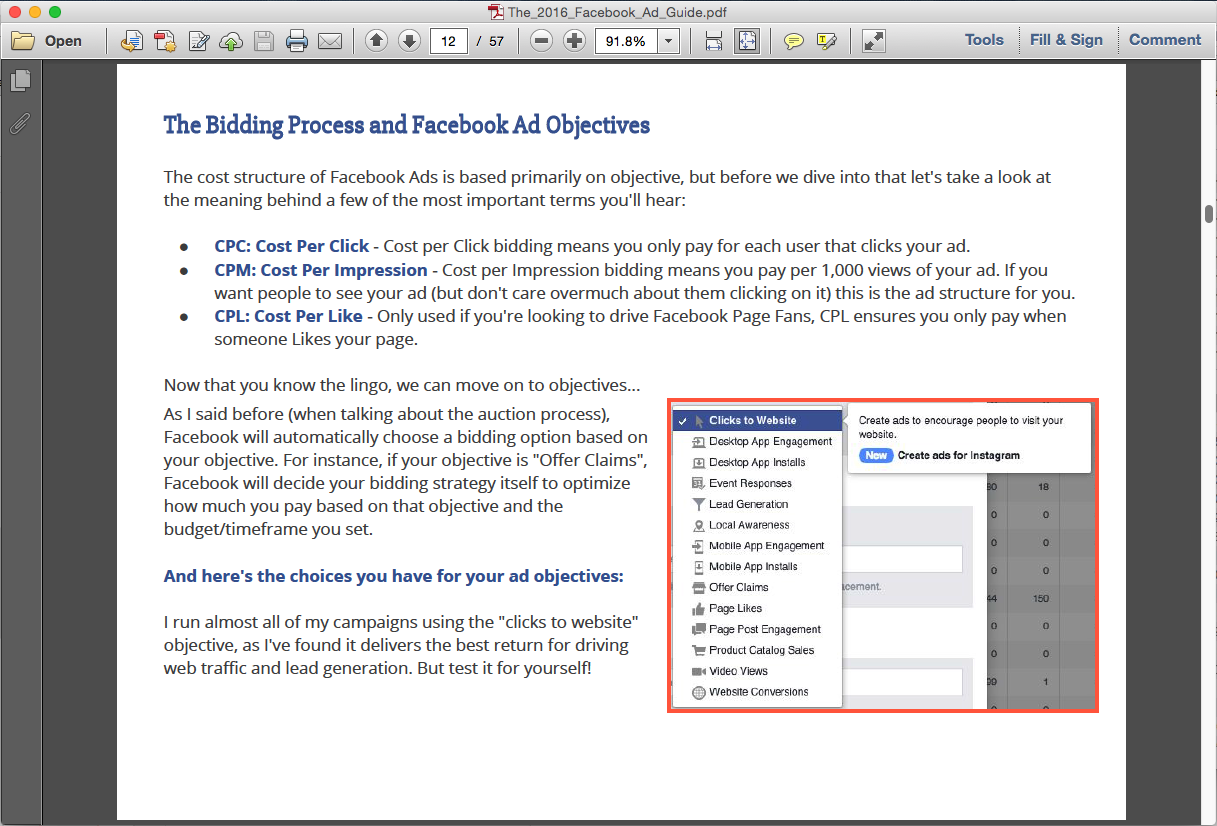The width and height of the screenshot is (1217, 826).
Task: Open the Comment pane
Action: point(1165,40)
